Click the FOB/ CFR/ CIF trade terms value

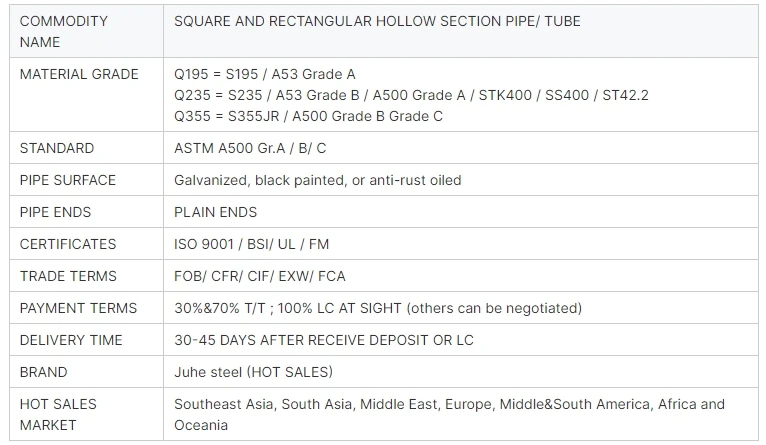coord(259,276)
